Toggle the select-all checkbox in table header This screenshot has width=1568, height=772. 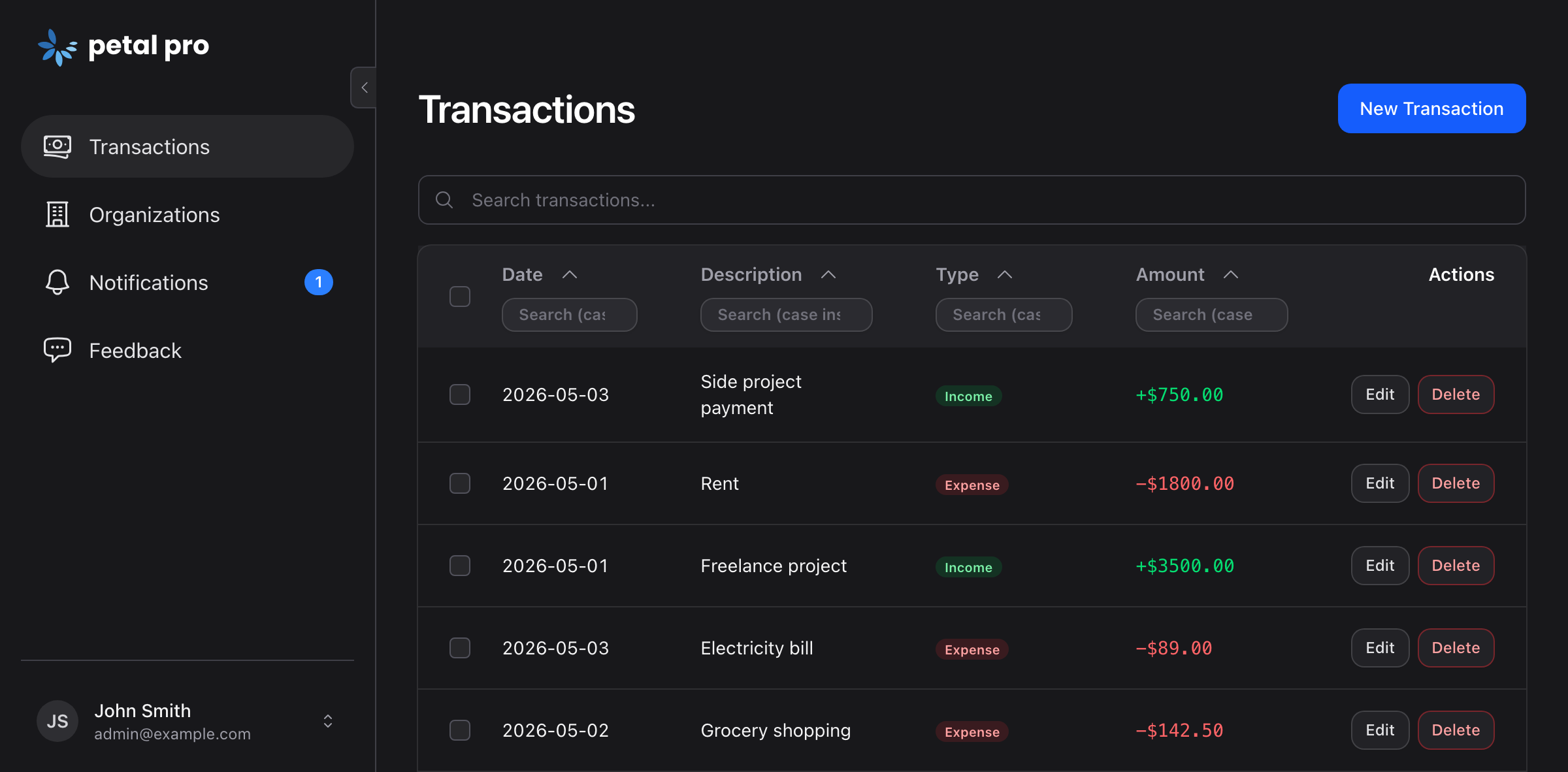click(x=460, y=297)
